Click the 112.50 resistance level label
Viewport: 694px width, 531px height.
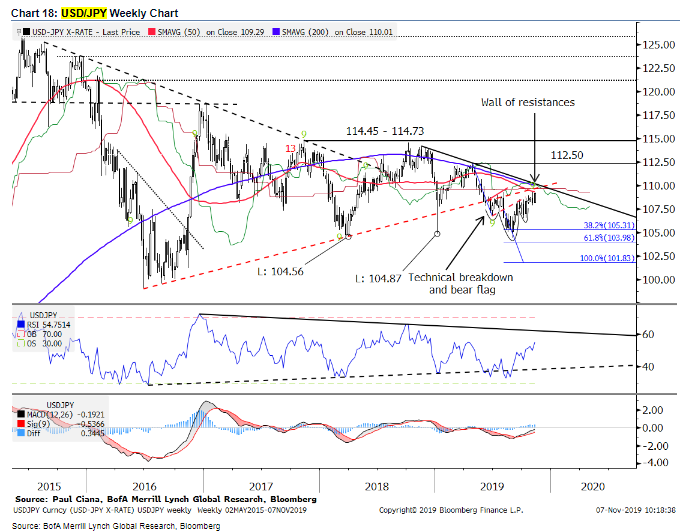pos(566,155)
